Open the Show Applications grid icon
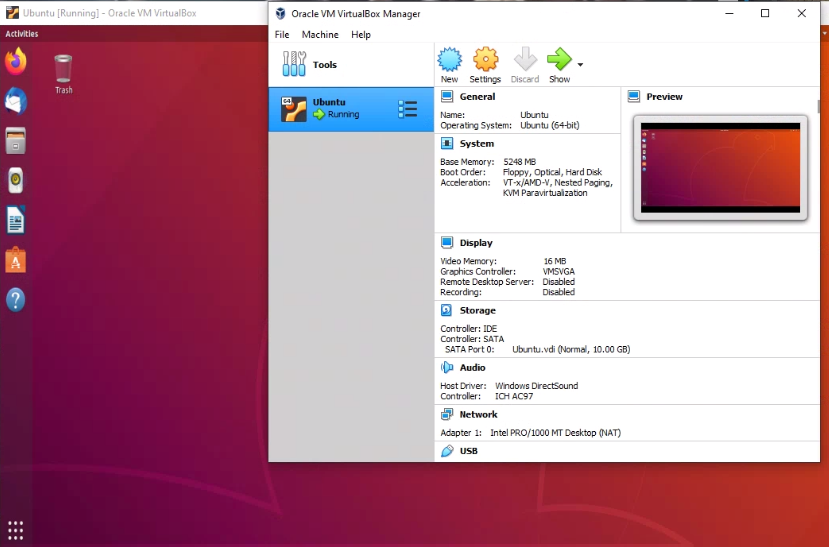Viewport: 829px width, 547px height. pyautogui.click(x=15, y=530)
